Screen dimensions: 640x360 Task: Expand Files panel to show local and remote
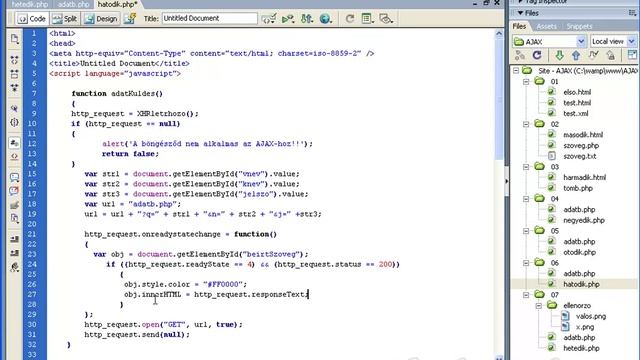click(x=632, y=55)
